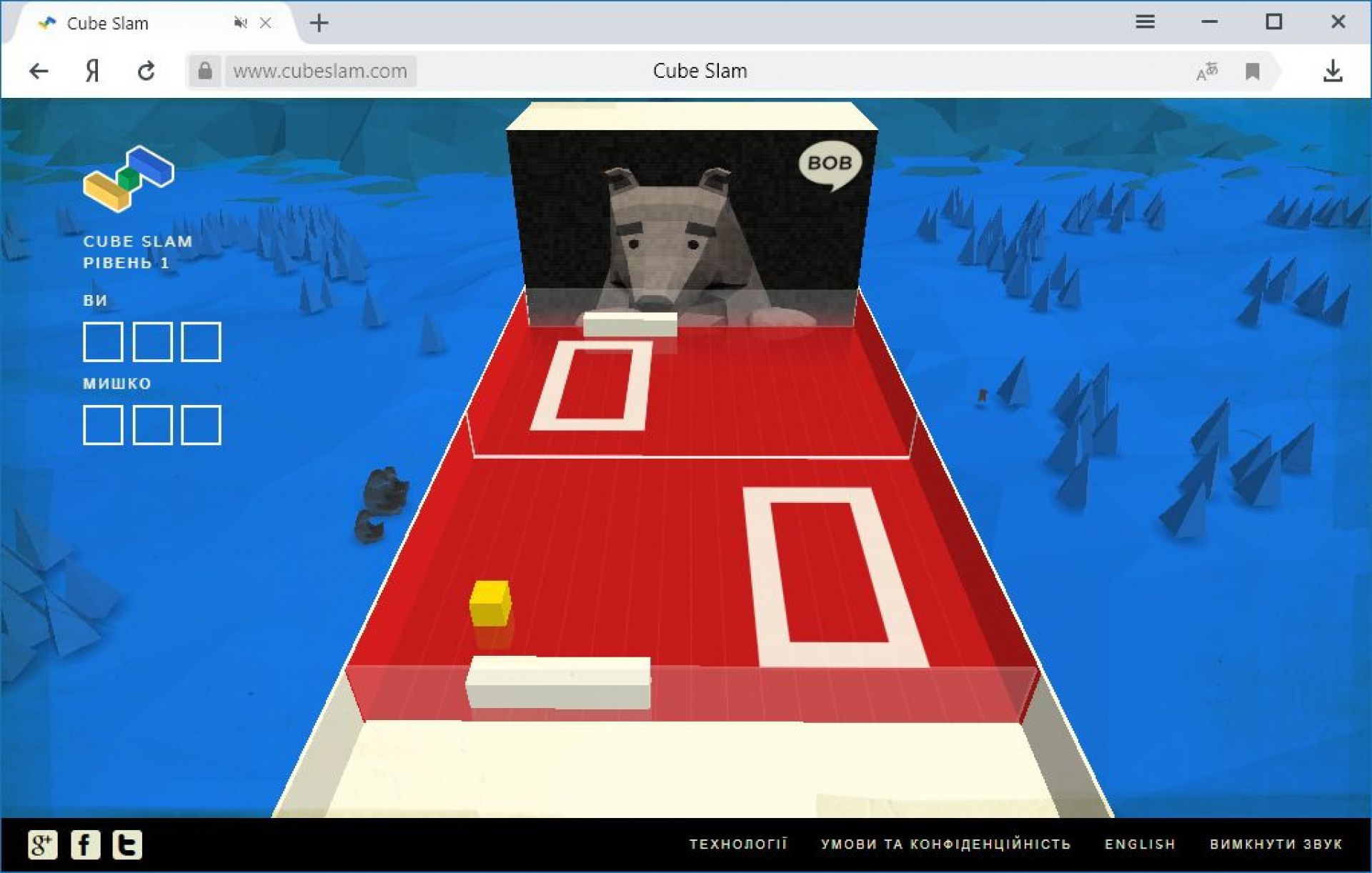The image size is (1372, 873).
Task: Open a new tab with plus button
Action: [x=319, y=23]
